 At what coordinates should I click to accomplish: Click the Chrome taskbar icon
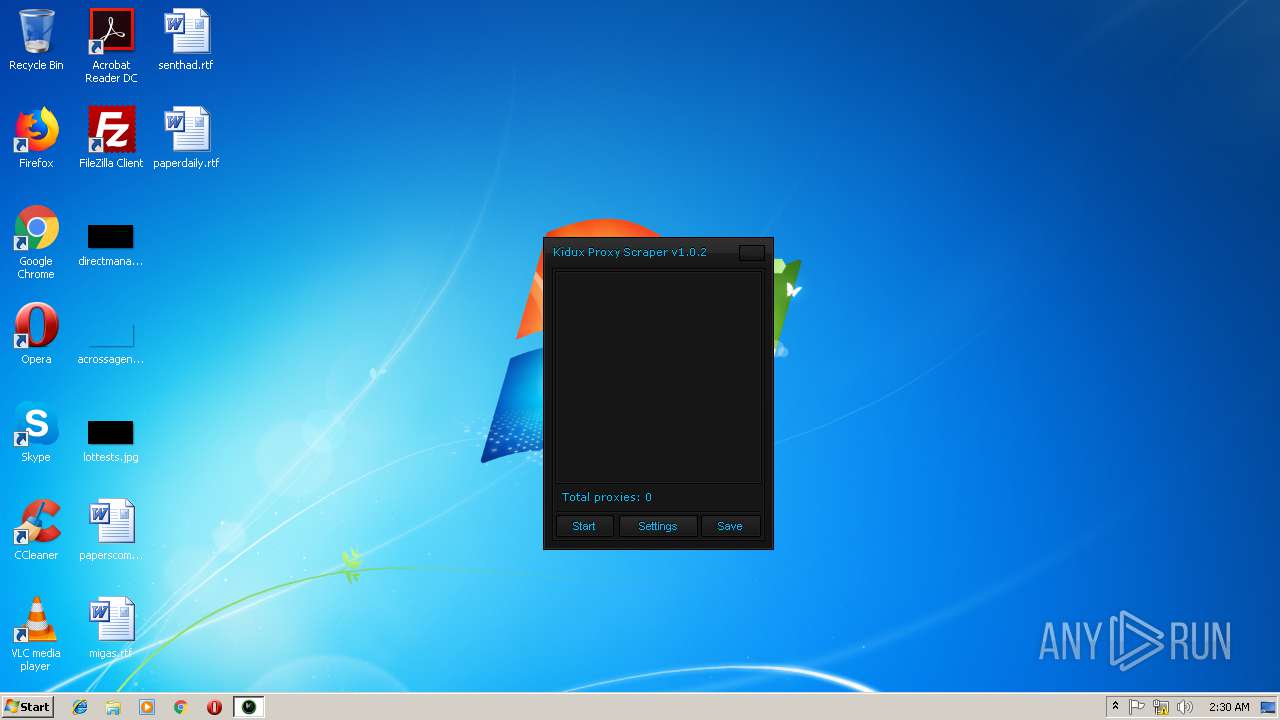tap(180, 707)
